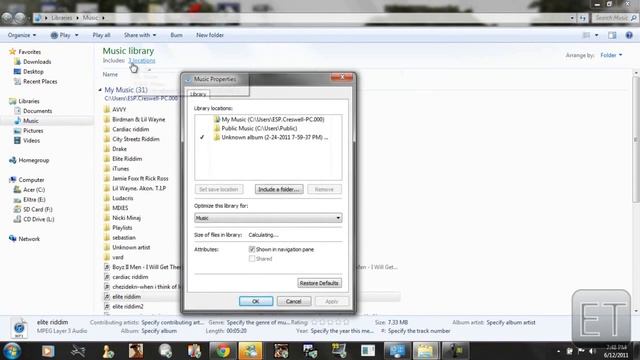Click the Library tab in Music Properties
The image size is (640, 360).
pyautogui.click(x=198, y=94)
